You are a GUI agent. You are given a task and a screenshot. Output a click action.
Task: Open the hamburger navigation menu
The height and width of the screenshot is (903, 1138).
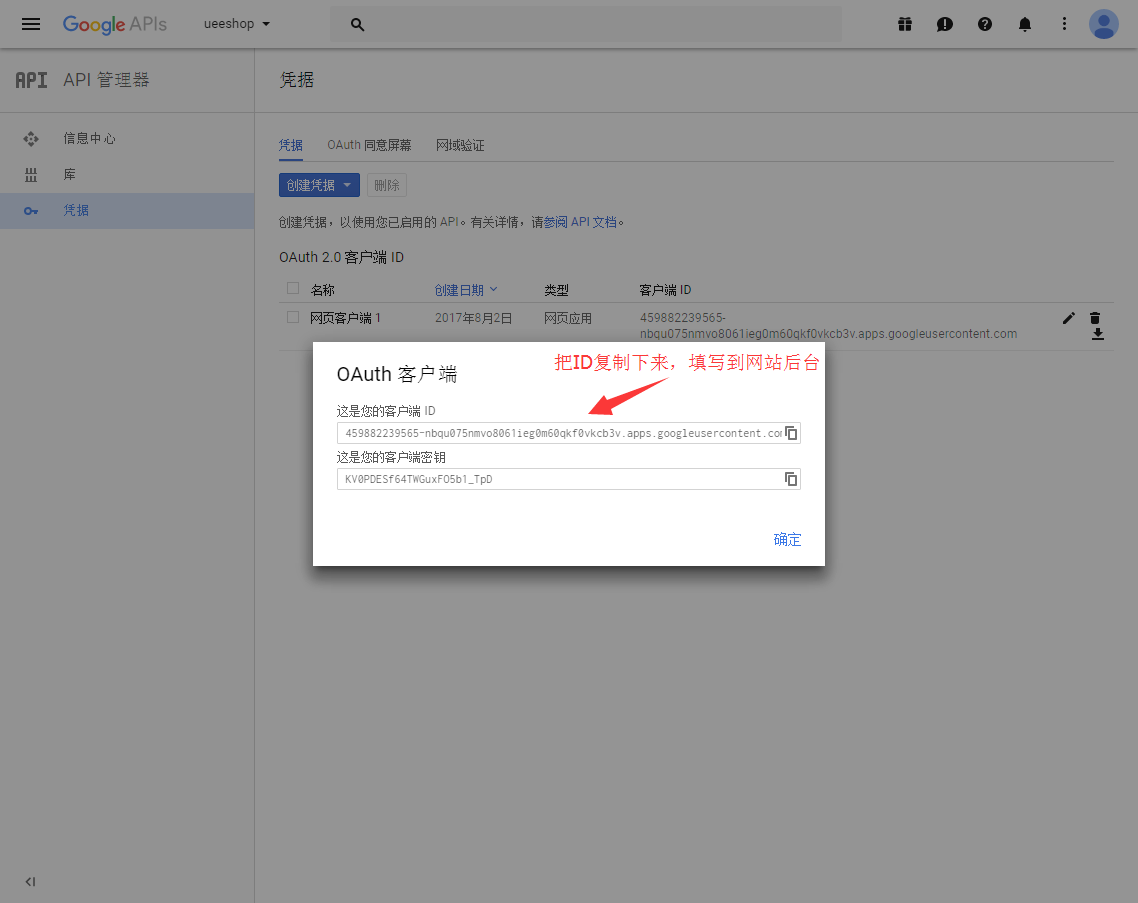click(31, 24)
